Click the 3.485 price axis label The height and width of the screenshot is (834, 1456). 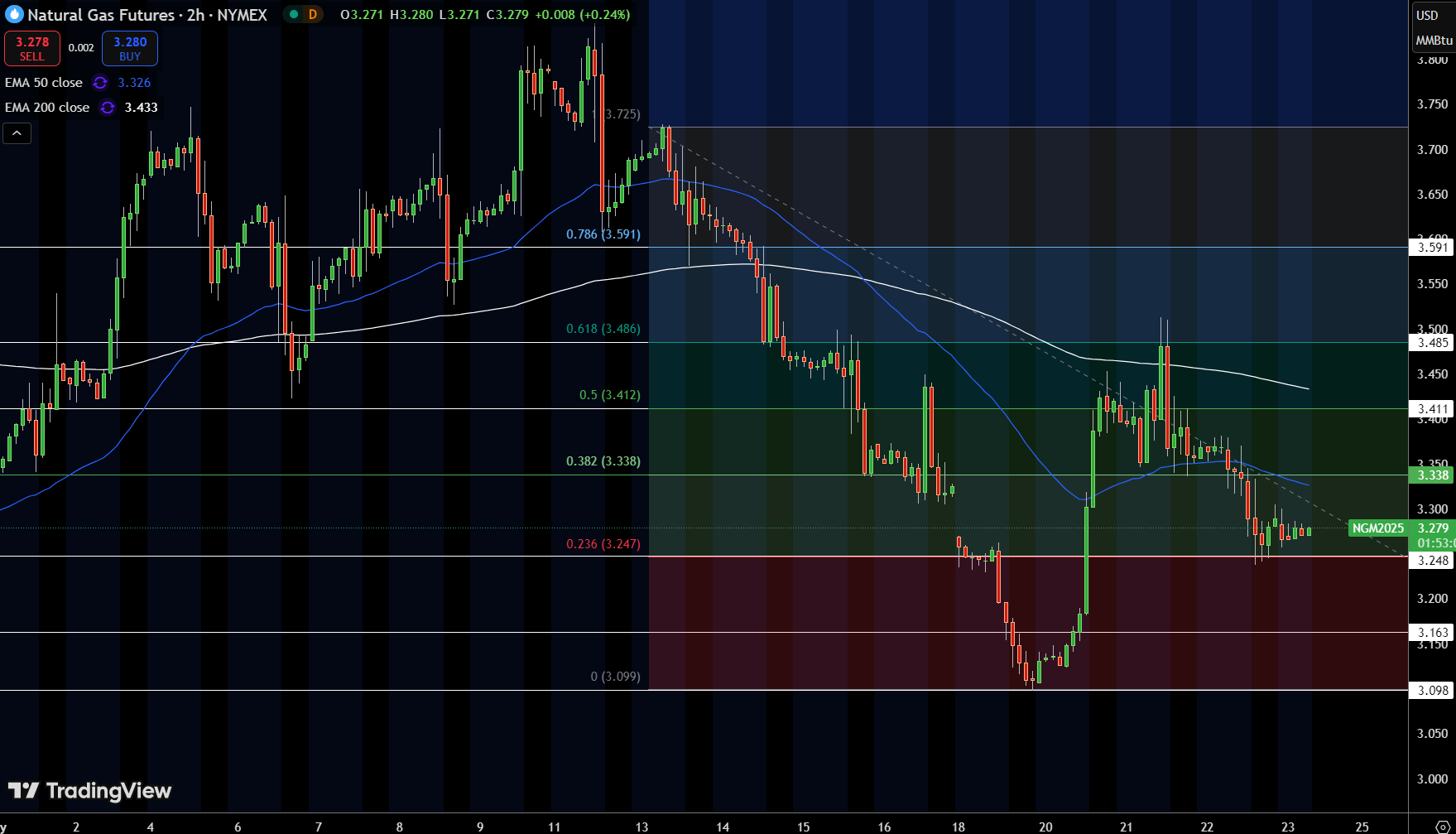click(1432, 343)
